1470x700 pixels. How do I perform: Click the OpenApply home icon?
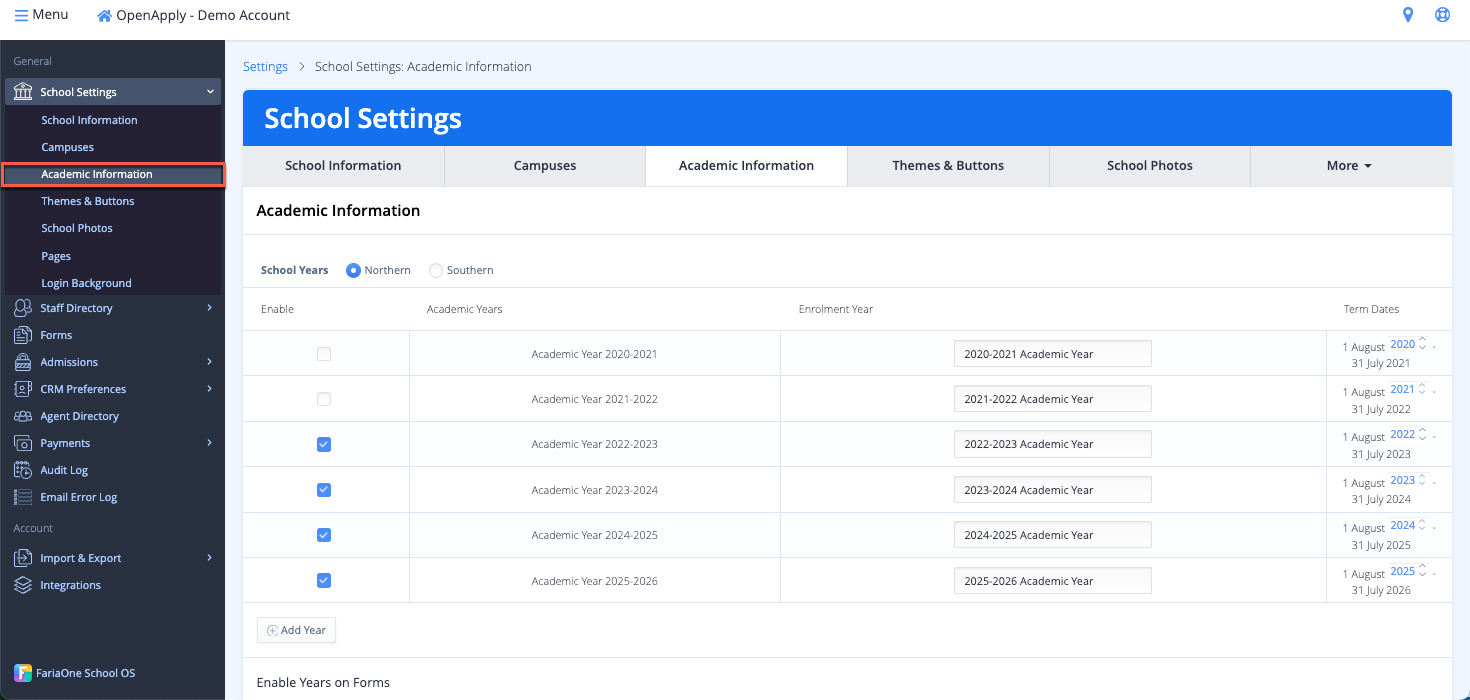tap(105, 16)
